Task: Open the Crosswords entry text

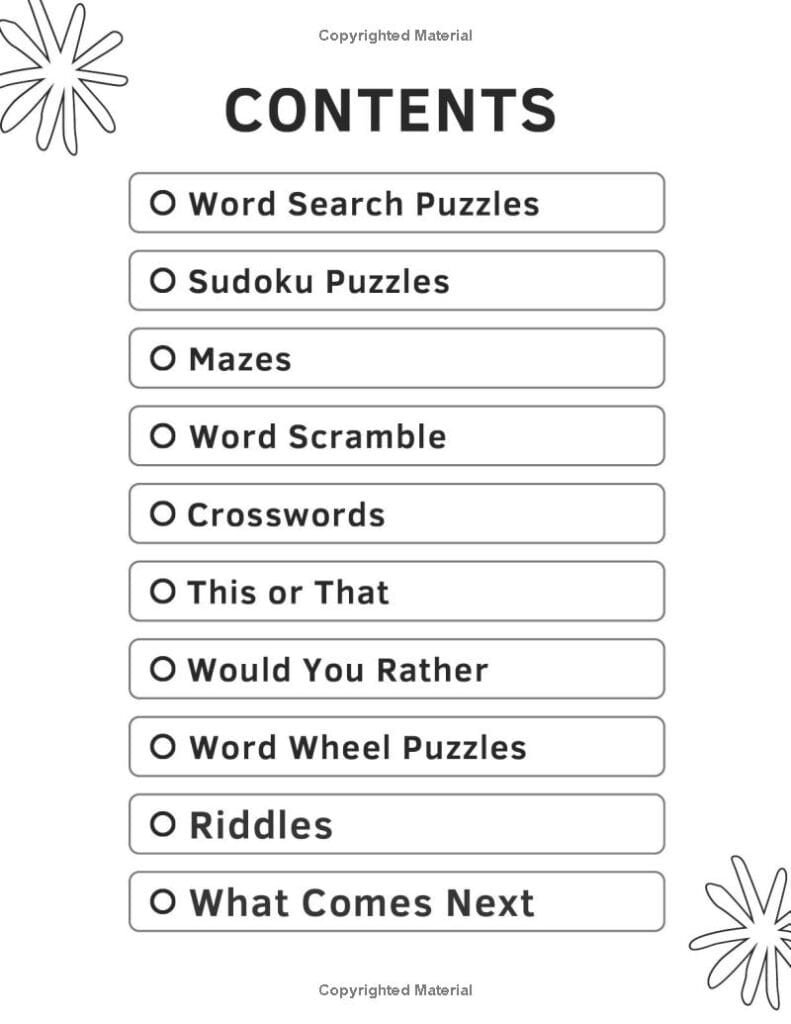Action: coord(286,515)
